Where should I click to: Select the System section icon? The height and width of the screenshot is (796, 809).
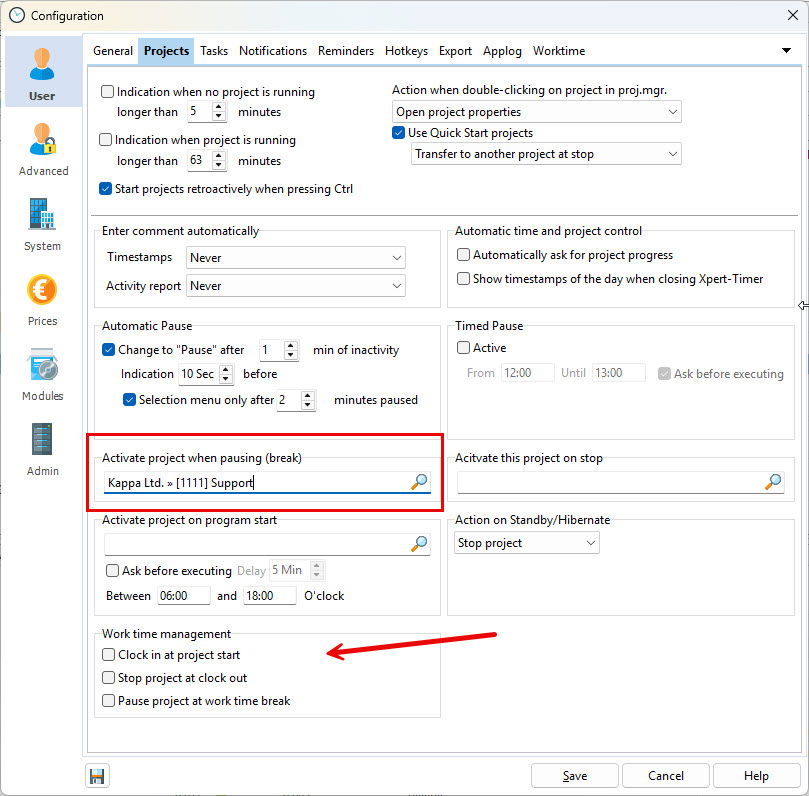43,223
